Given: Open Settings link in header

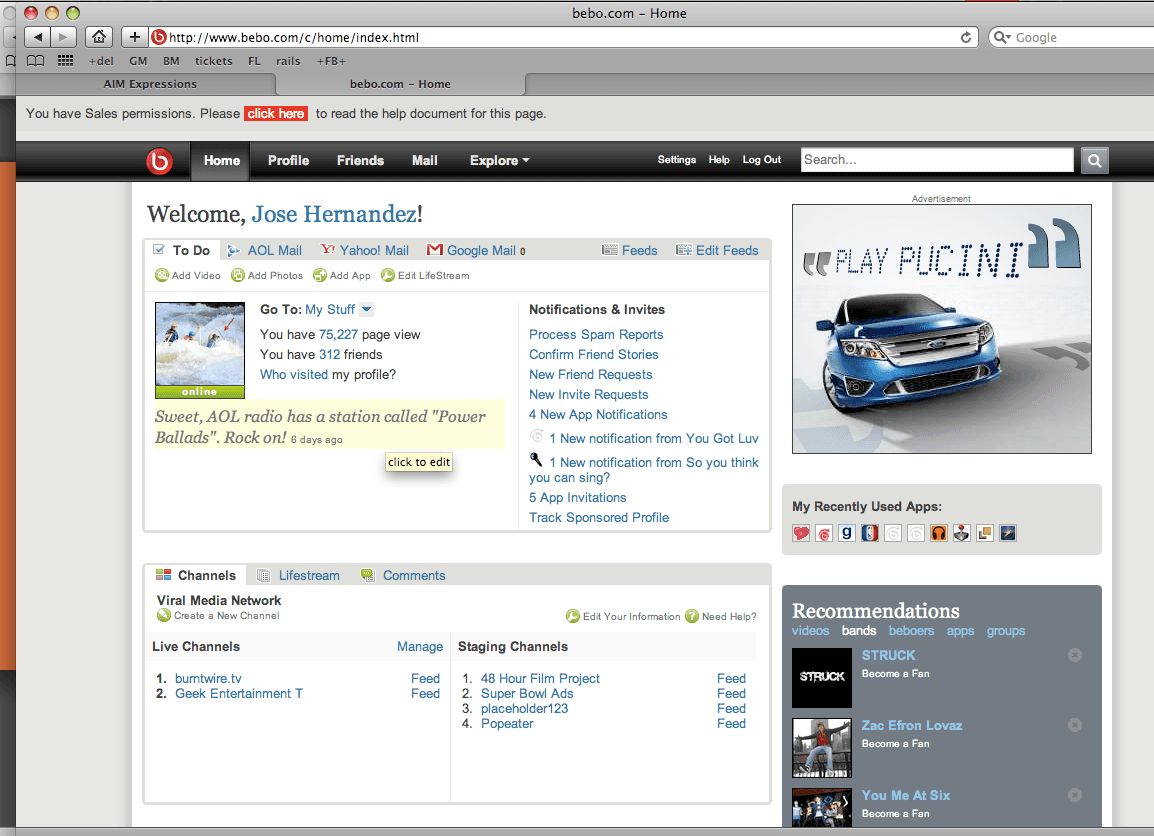Looking at the screenshot, I should pyautogui.click(x=676, y=160).
